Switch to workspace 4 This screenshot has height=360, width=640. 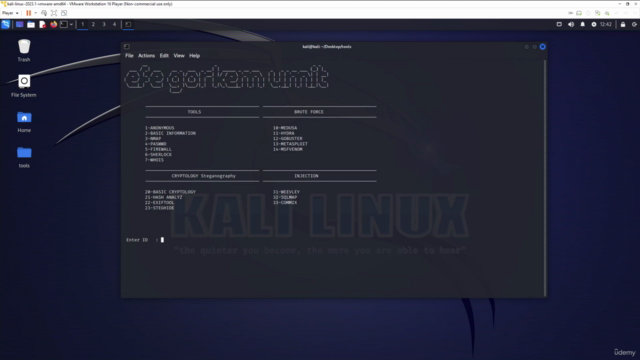coord(114,24)
